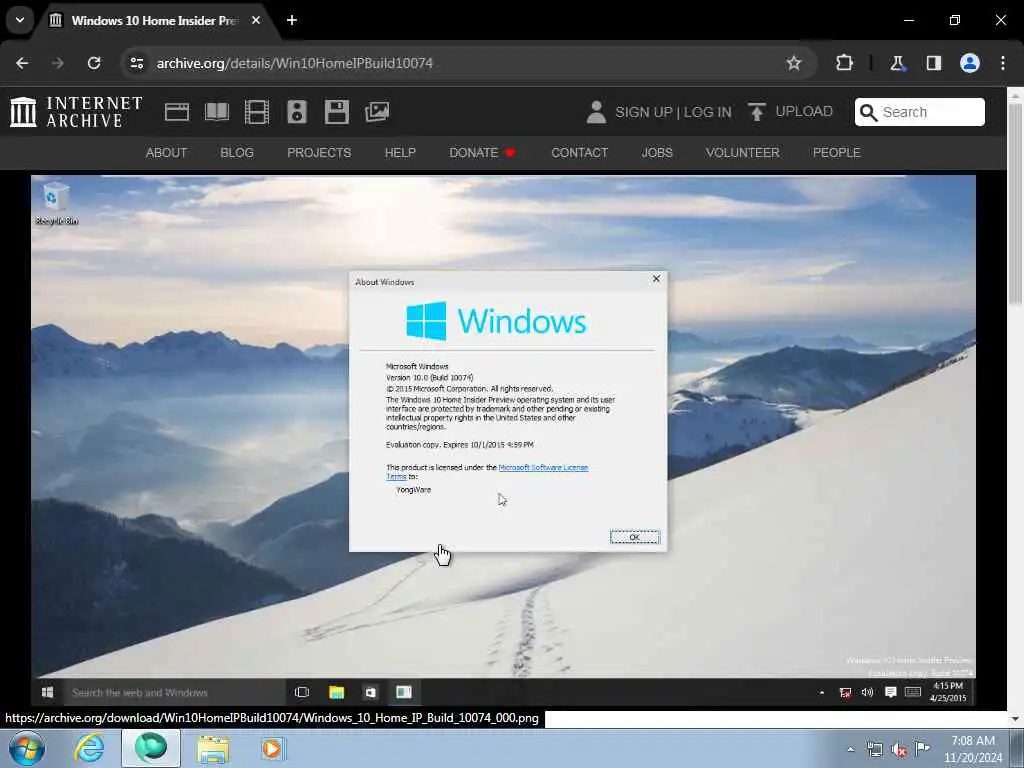Open the Wayback Machine web icon

click(177, 112)
